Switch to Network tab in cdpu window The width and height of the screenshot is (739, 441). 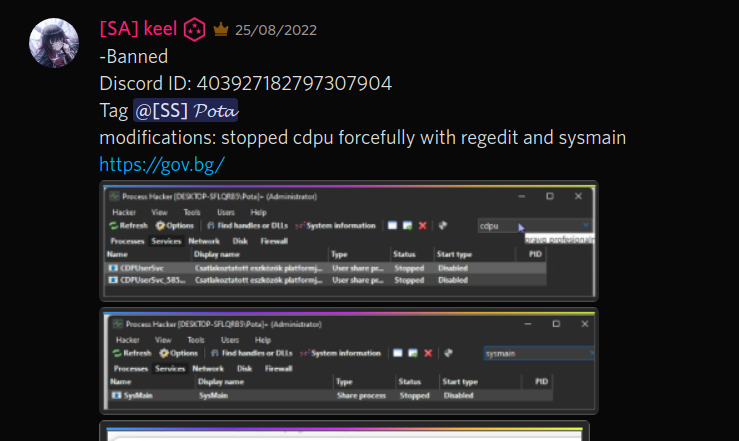[204, 241]
